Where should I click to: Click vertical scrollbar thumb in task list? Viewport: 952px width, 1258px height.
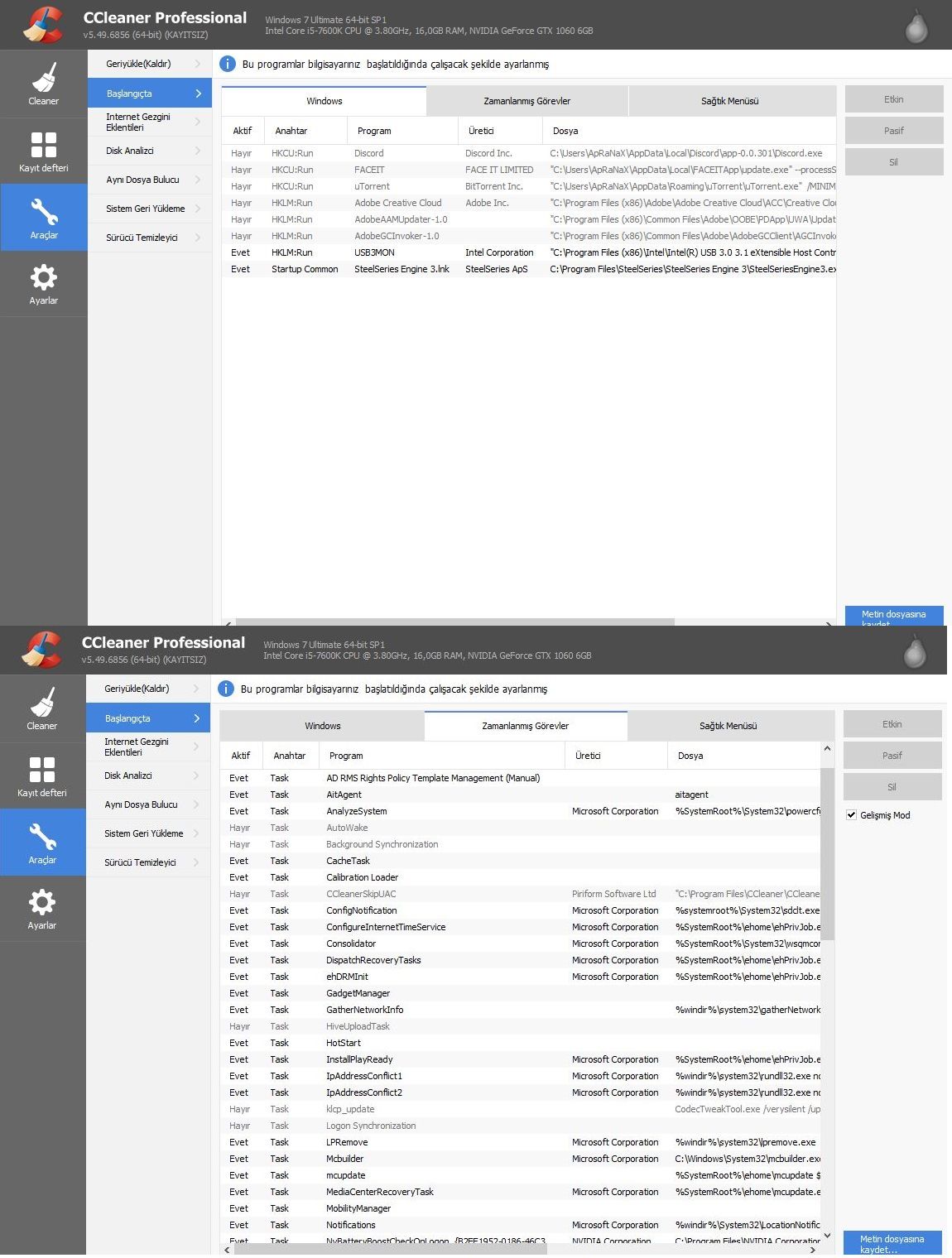pyautogui.click(x=827, y=854)
